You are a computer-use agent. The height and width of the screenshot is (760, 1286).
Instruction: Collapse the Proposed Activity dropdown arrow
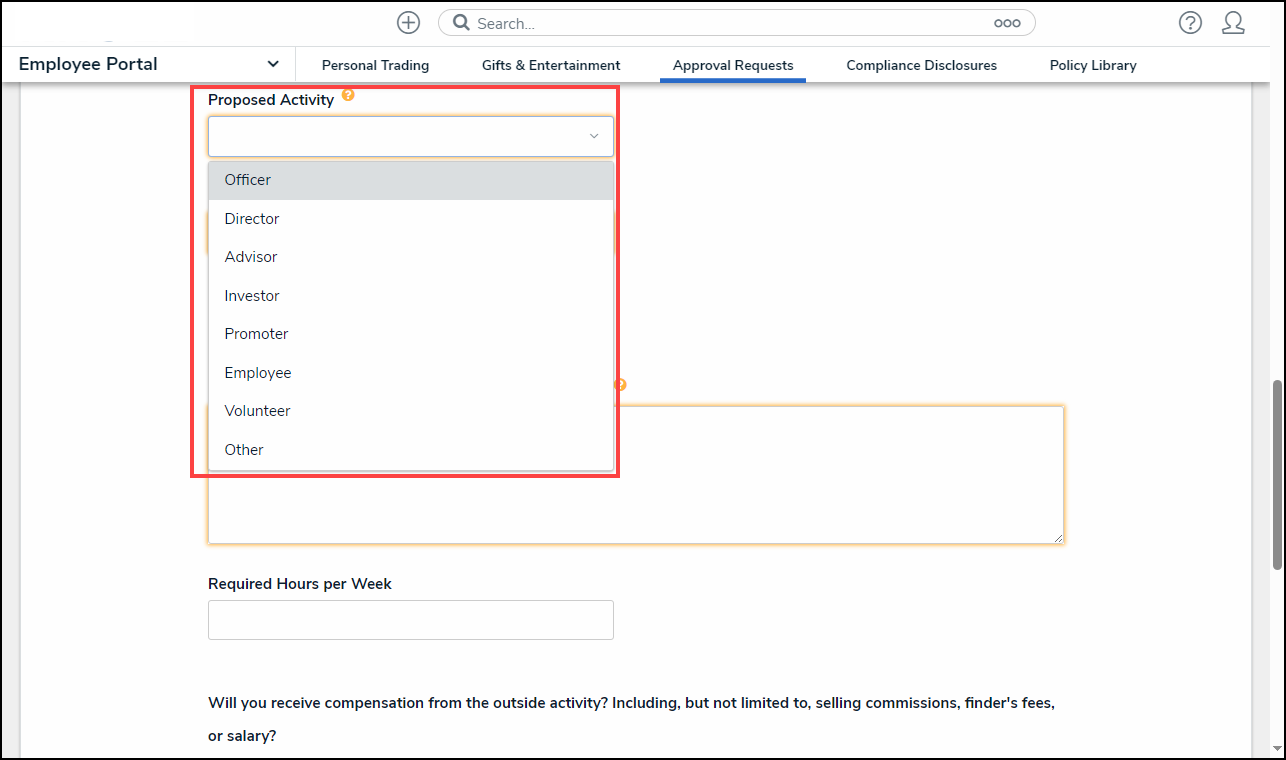pos(593,136)
